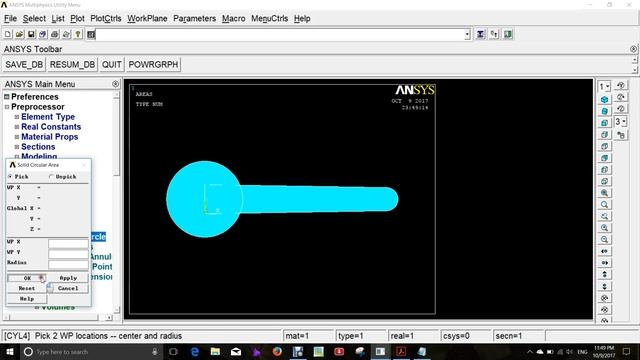This screenshot has height=360, width=640.
Task: Click the Zoom Out magnifier icon
Action: 604,240
